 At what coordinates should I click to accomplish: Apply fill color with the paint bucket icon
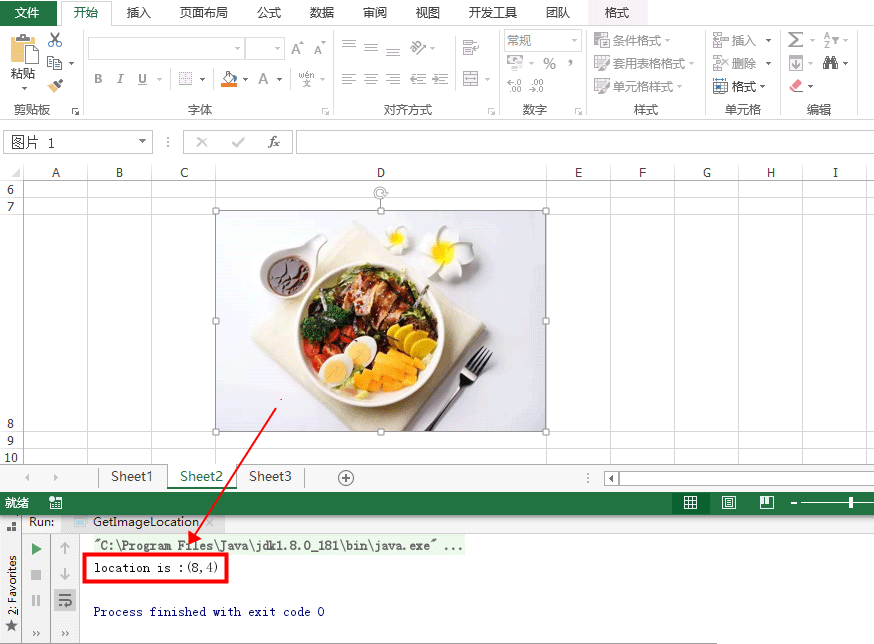click(x=228, y=79)
